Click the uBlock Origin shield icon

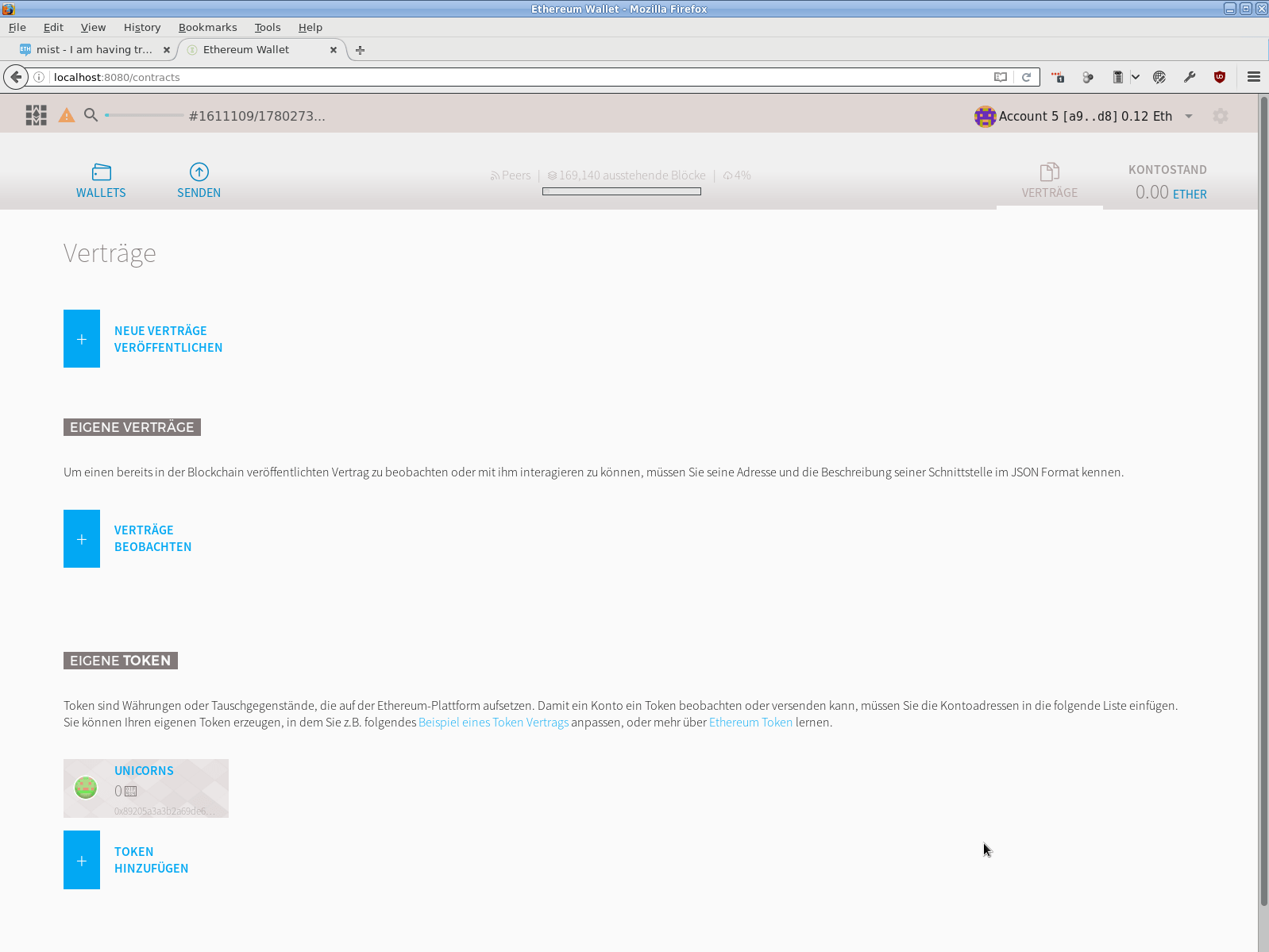click(x=1220, y=77)
